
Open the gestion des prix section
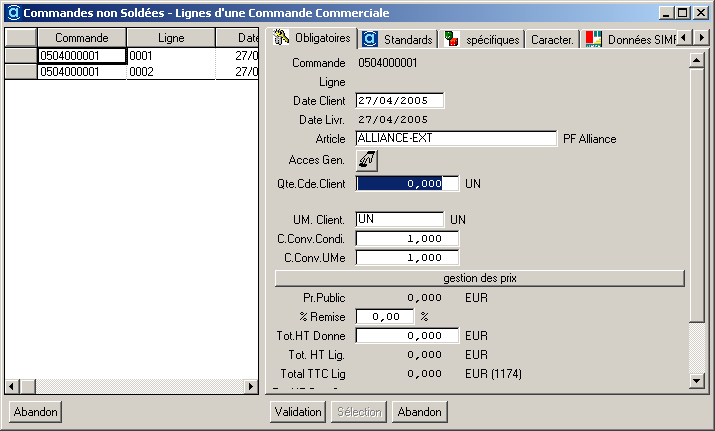pos(479,277)
